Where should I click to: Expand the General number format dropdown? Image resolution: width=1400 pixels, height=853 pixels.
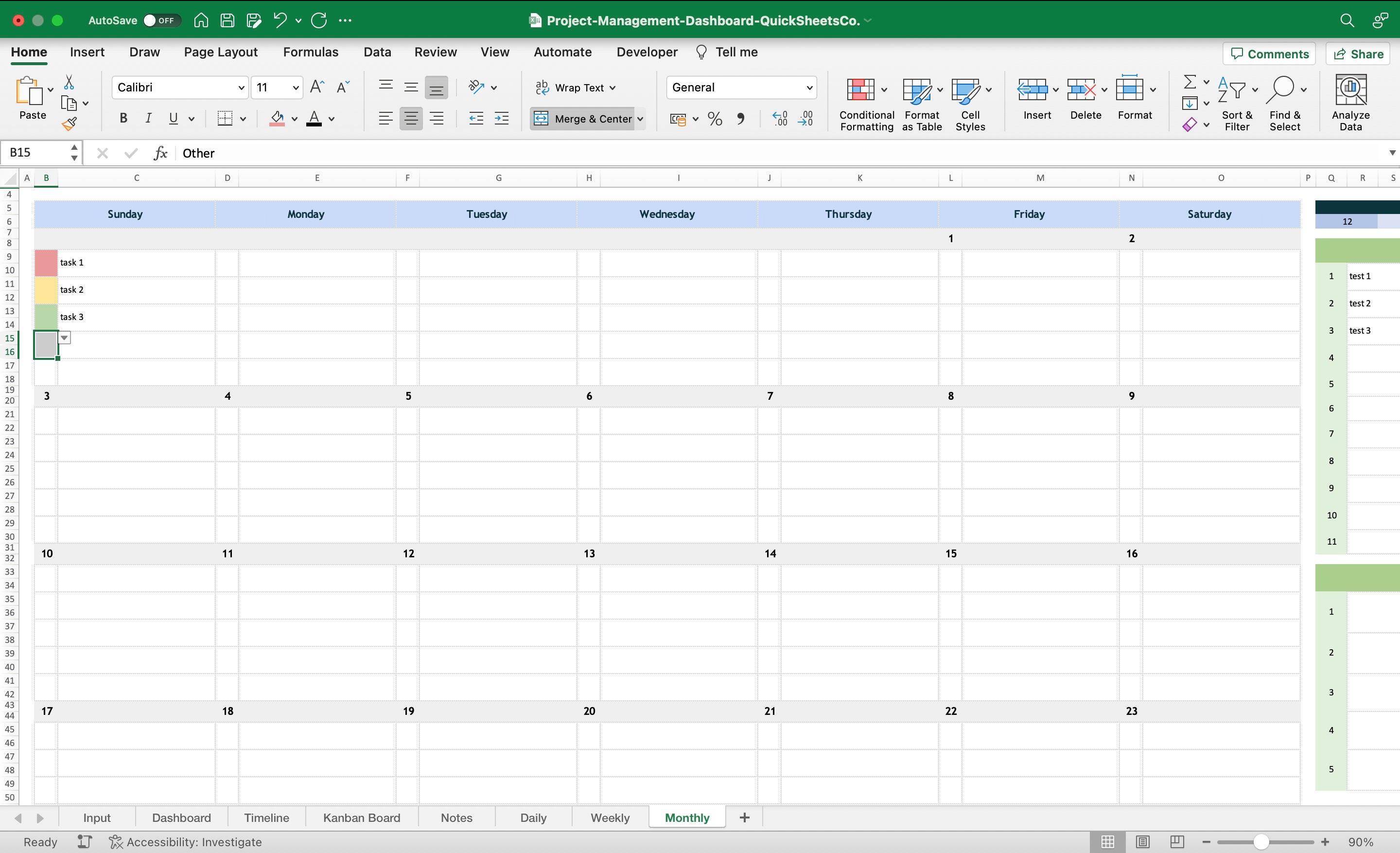point(809,88)
